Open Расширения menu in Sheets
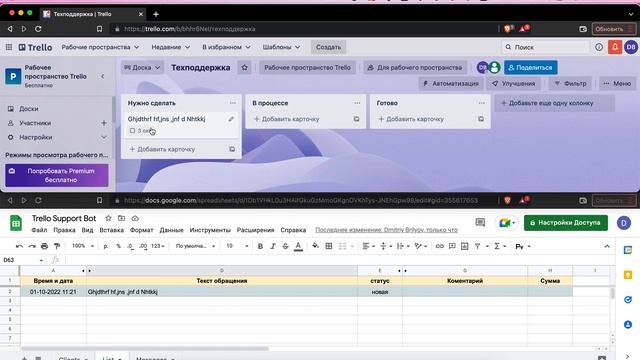 pos(255,230)
